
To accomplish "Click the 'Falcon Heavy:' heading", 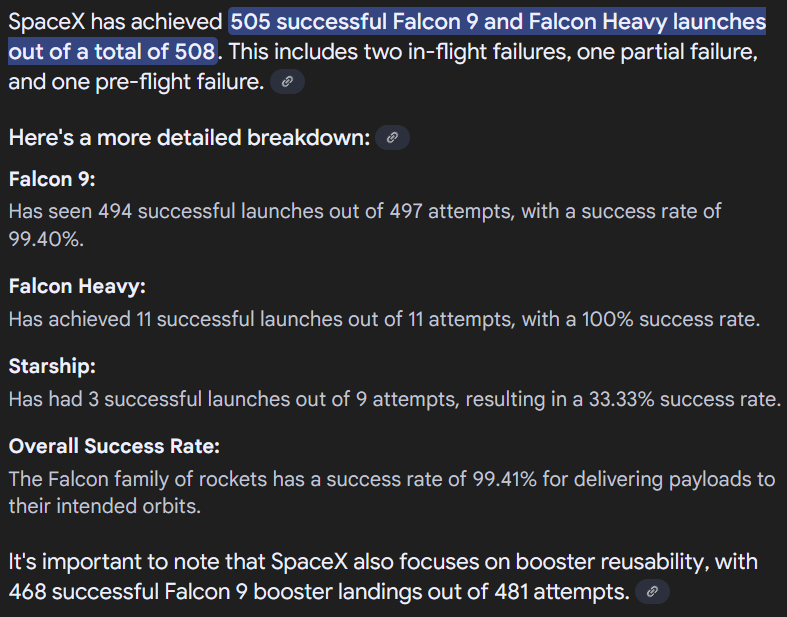I will (x=77, y=286).
